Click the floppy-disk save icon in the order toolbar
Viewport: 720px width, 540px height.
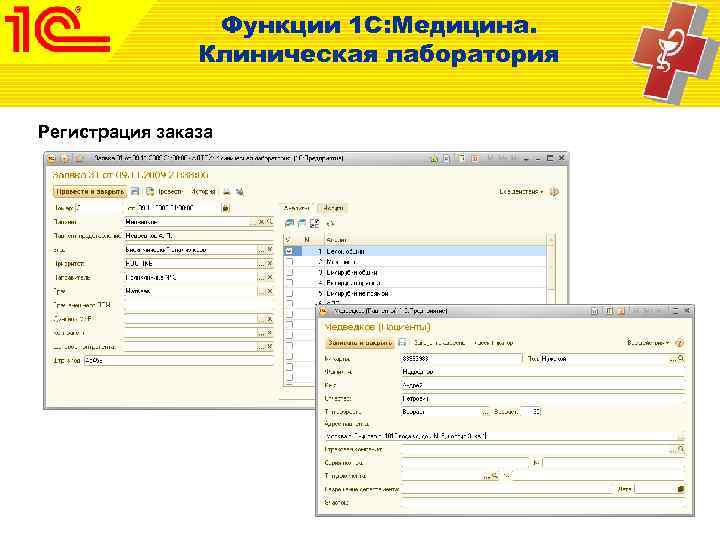click(135, 191)
